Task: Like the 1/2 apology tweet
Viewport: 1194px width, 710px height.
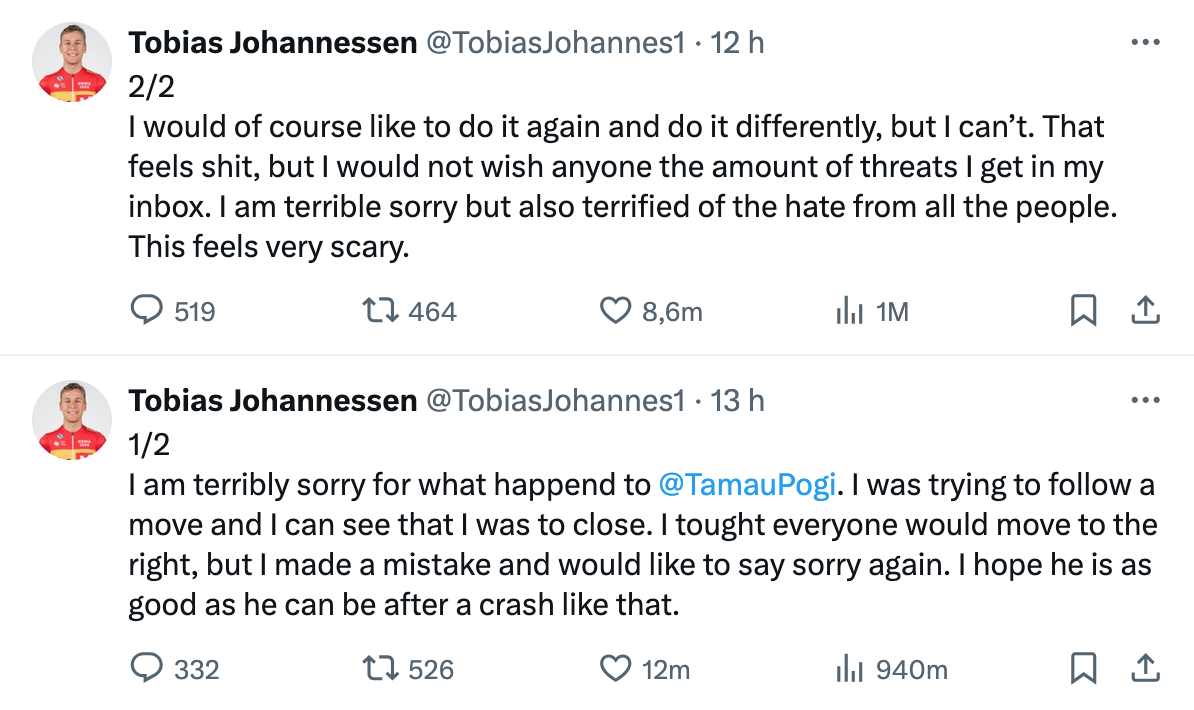Action: 615,668
